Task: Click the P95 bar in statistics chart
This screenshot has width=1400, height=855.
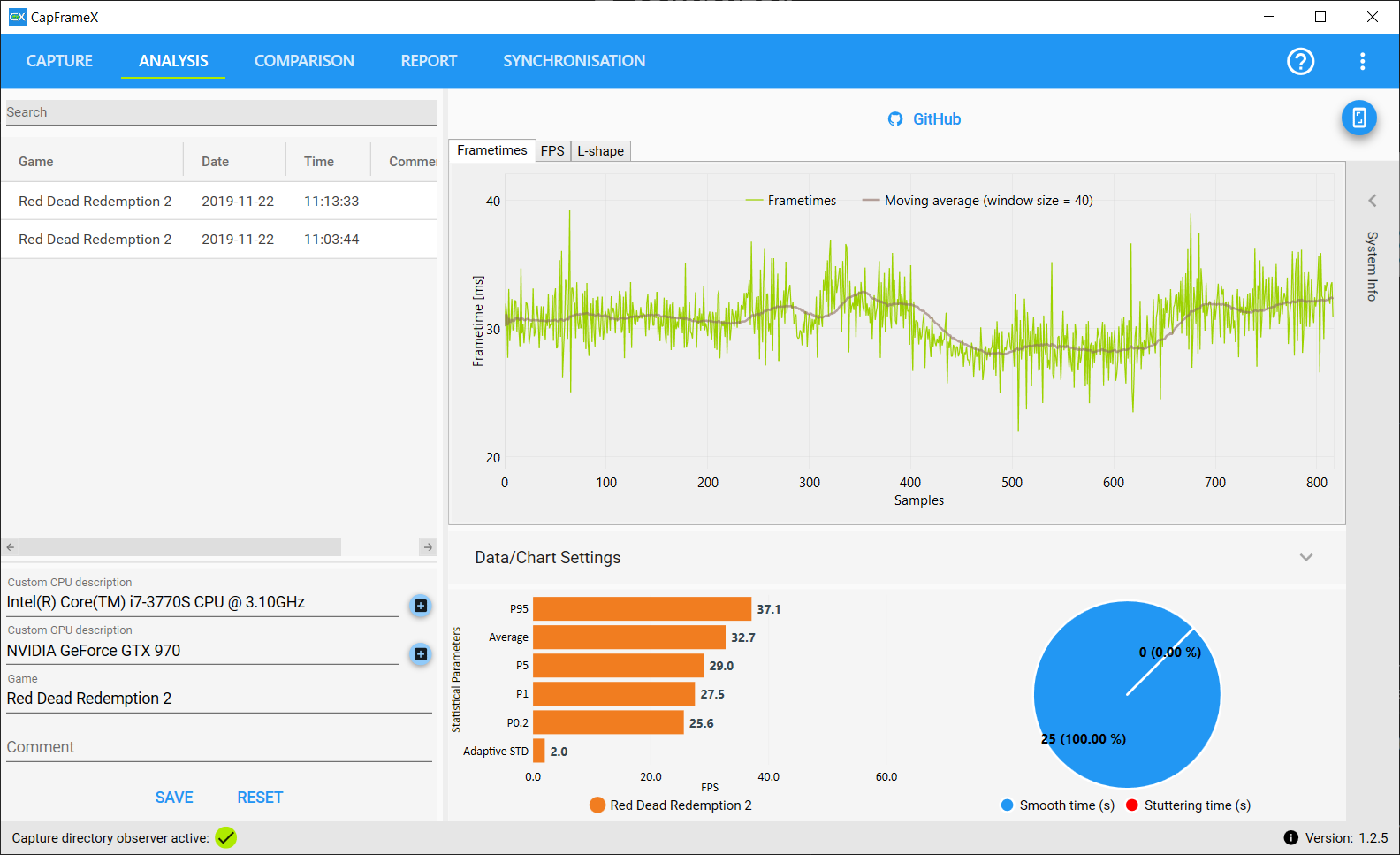Action: pyautogui.click(x=642, y=609)
